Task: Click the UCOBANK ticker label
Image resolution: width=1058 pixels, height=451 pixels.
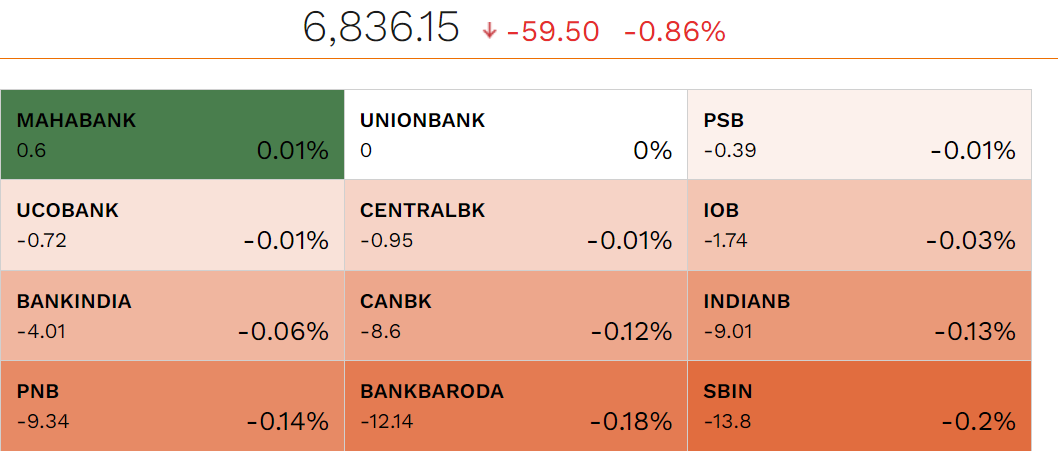Action: [x=68, y=211]
